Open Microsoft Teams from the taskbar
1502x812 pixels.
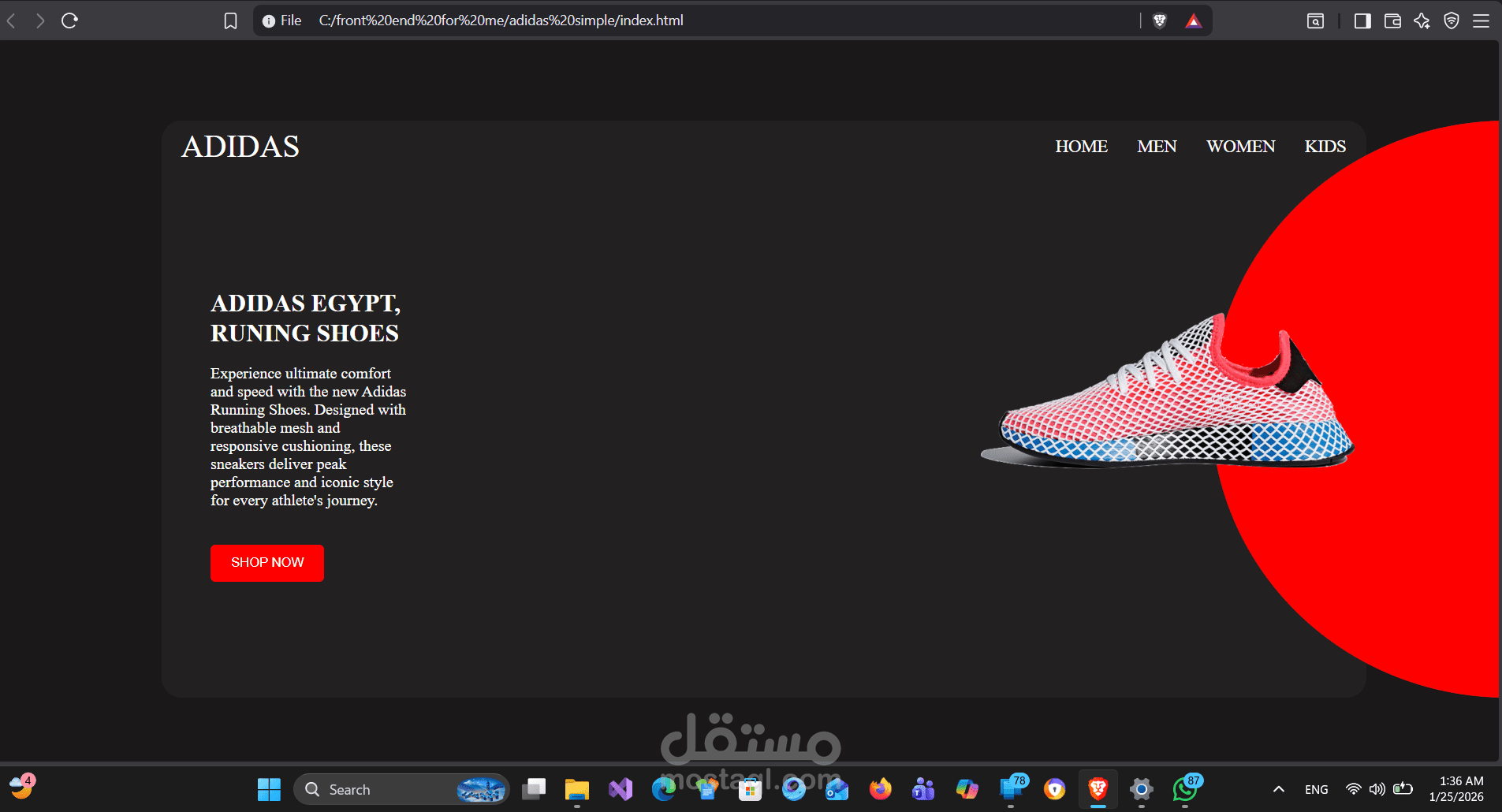click(922, 789)
